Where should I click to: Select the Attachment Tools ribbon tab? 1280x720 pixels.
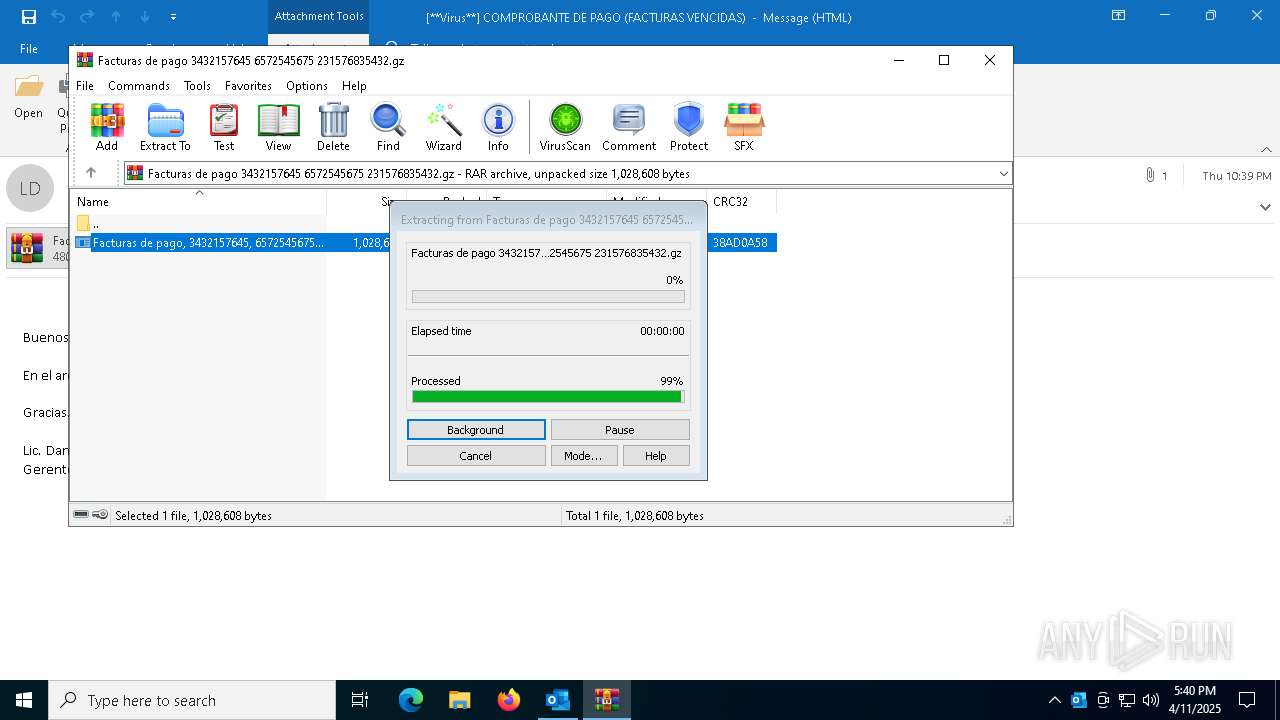pos(319,16)
